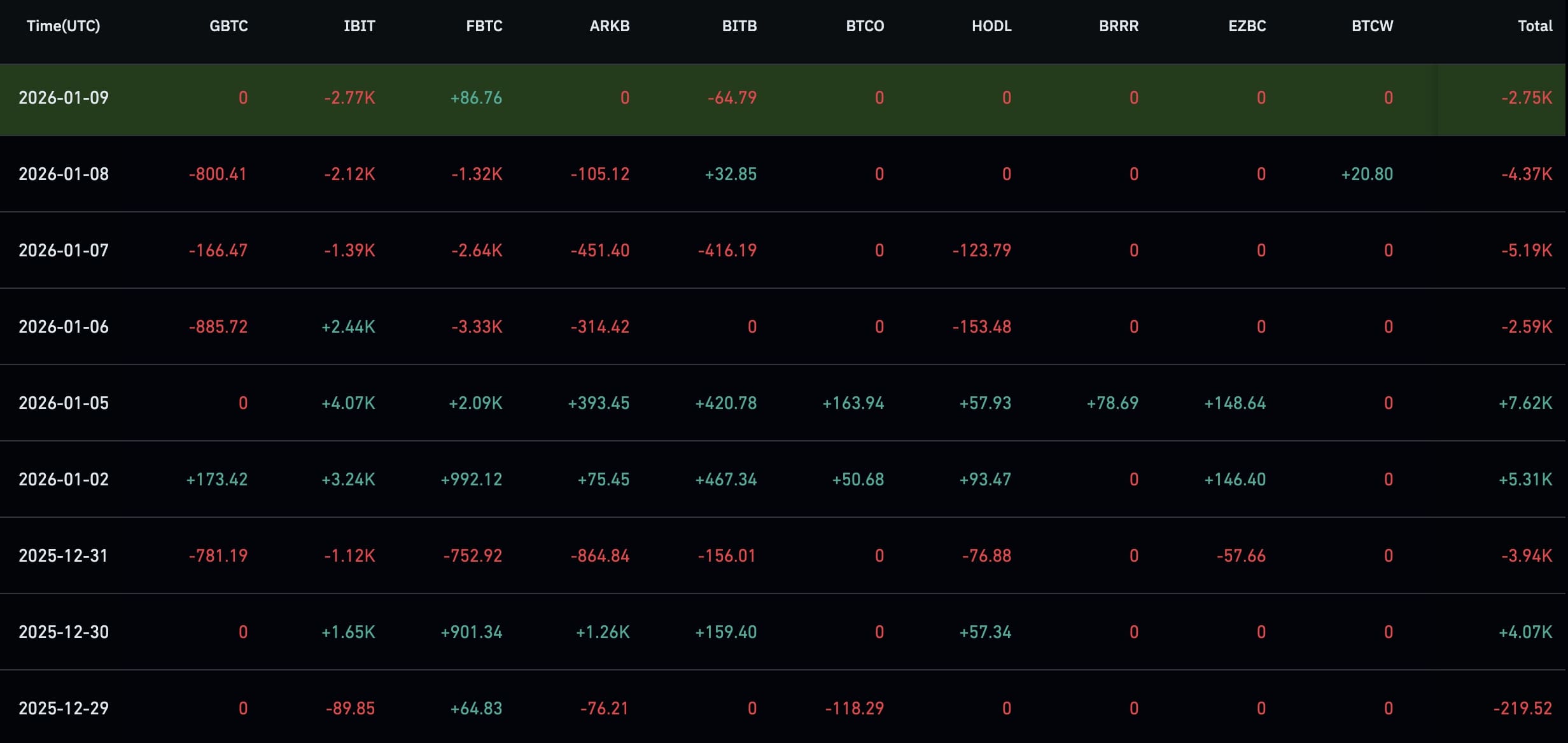Click EZBC value +148.64
The height and width of the screenshot is (743, 1568).
(1235, 403)
